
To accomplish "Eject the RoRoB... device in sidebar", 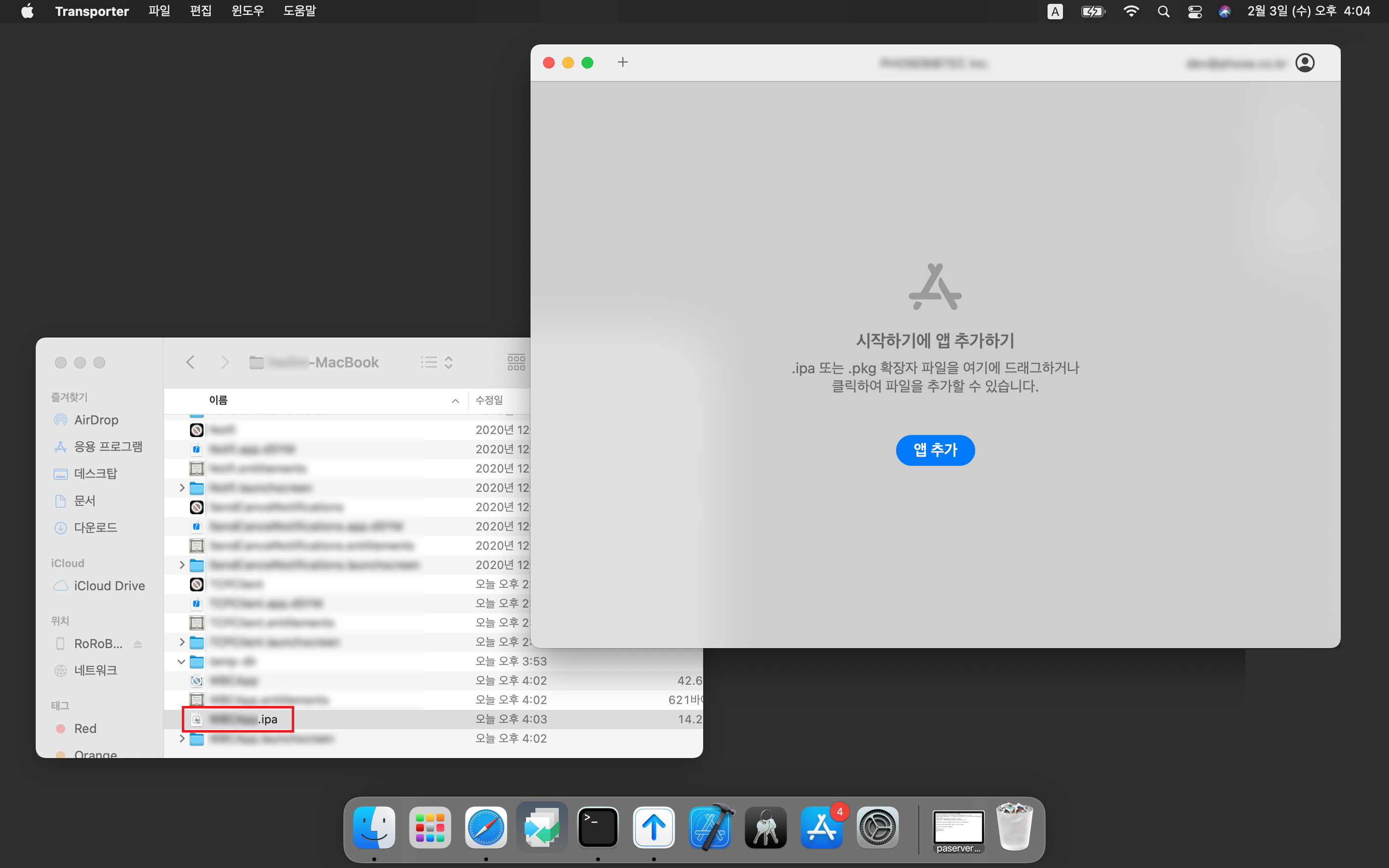I will 138,644.
